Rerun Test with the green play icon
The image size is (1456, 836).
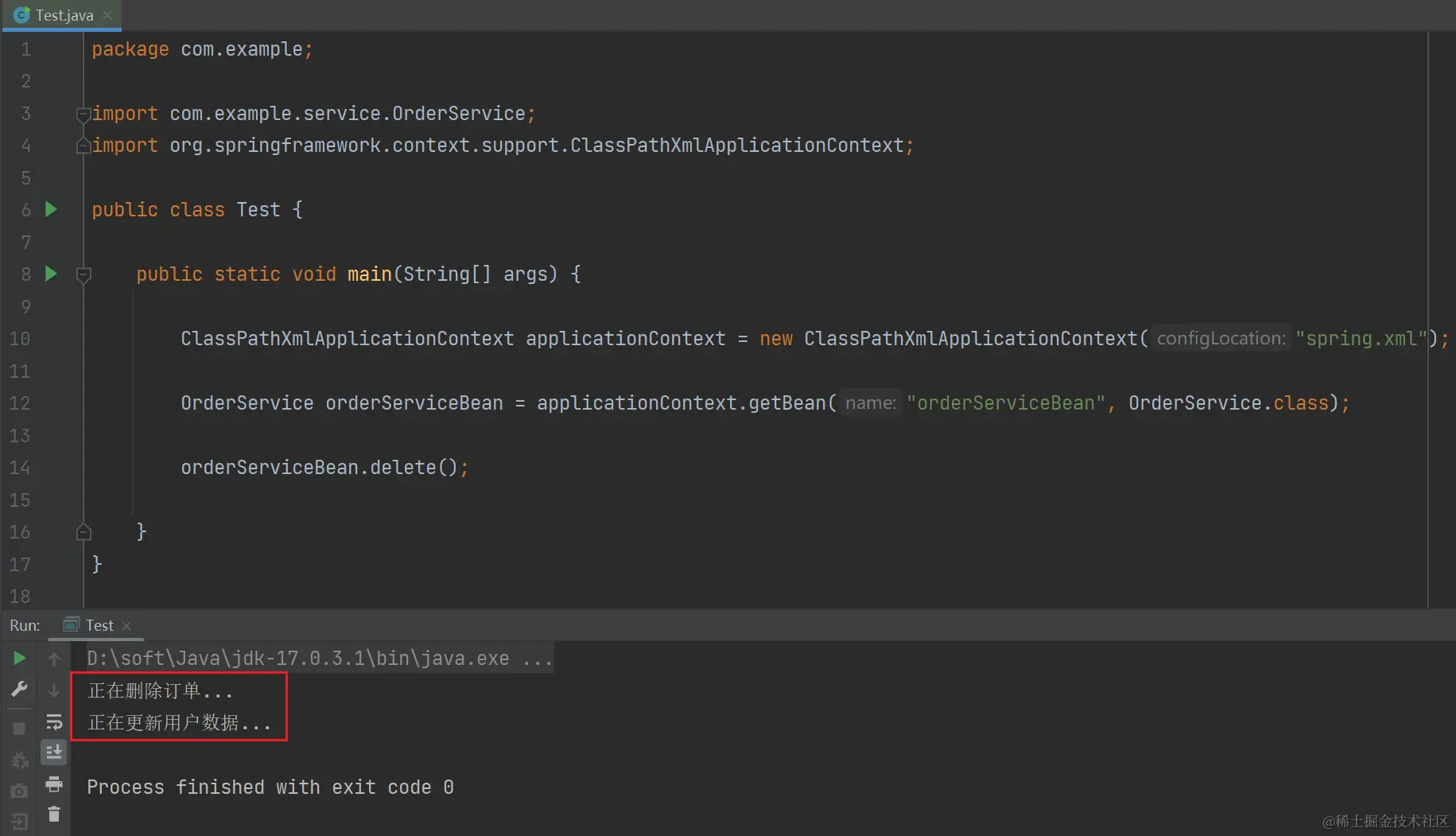pyautogui.click(x=19, y=658)
